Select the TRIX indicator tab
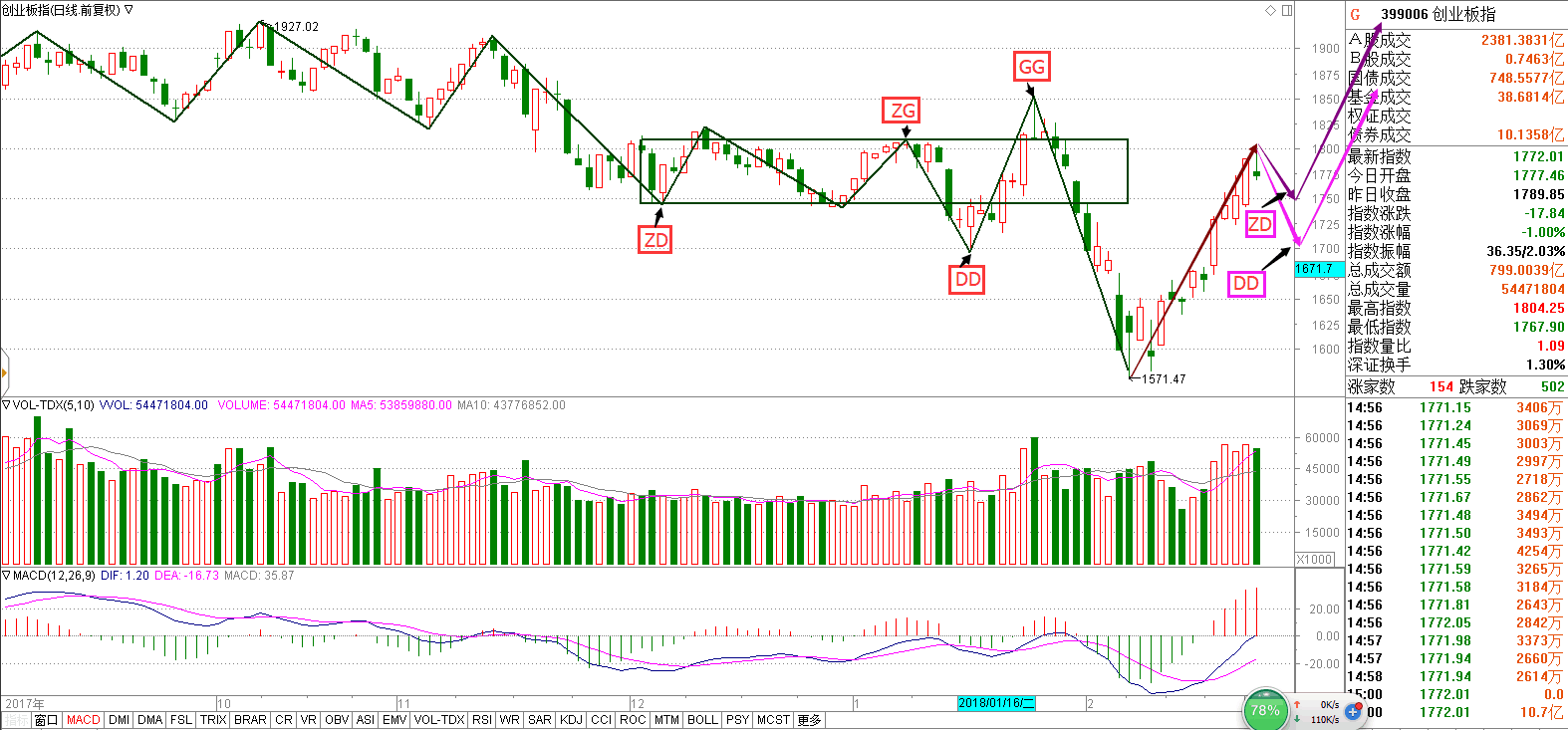 pyautogui.click(x=213, y=720)
